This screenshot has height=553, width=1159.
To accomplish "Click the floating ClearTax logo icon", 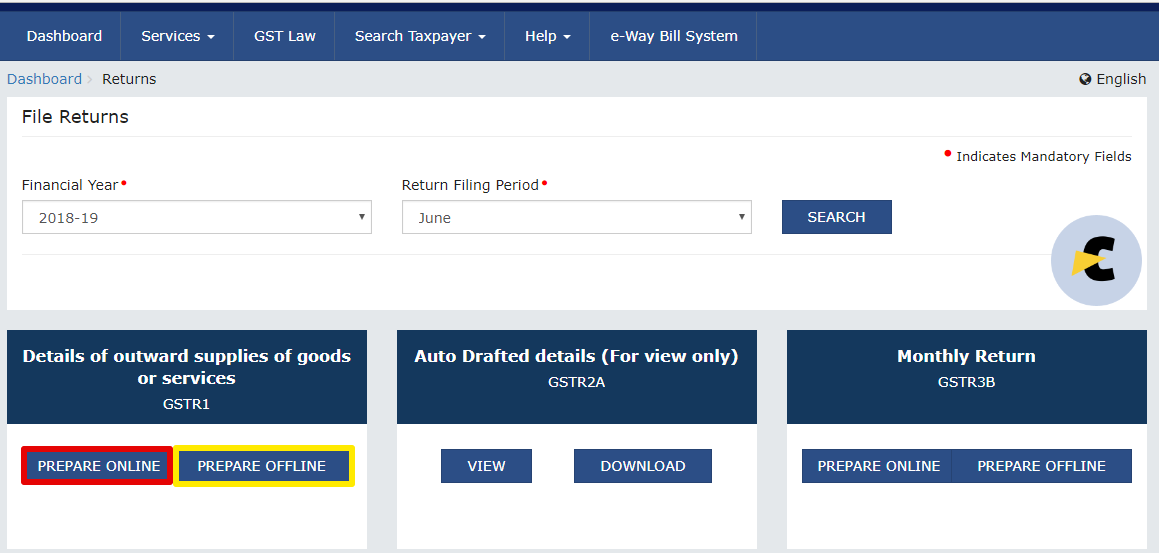I will [x=1096, y=260].
